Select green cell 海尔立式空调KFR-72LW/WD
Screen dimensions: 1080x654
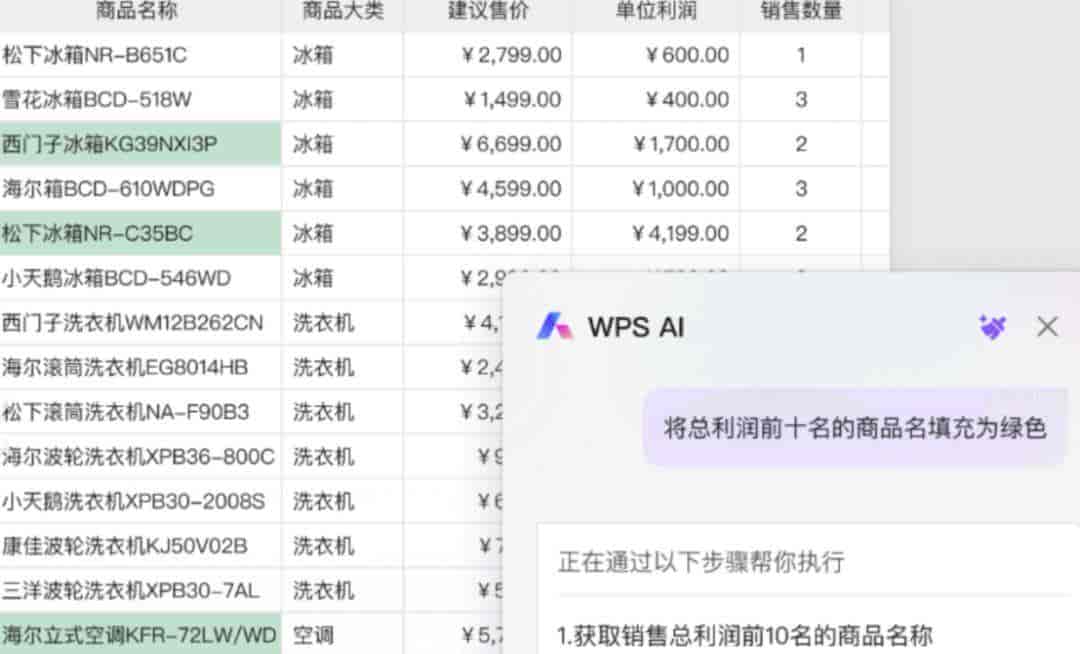140,635
